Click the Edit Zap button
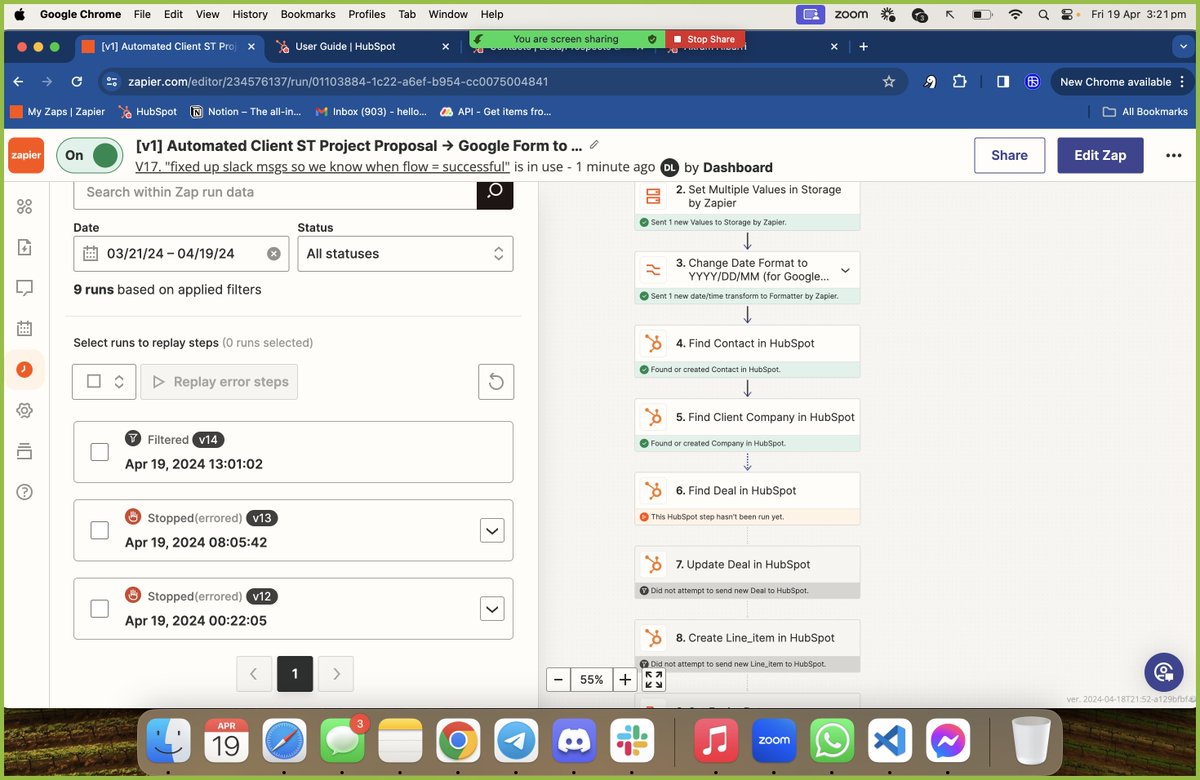The width and height of the screenshot is (1200, 780). click(x=1100, y=155)
